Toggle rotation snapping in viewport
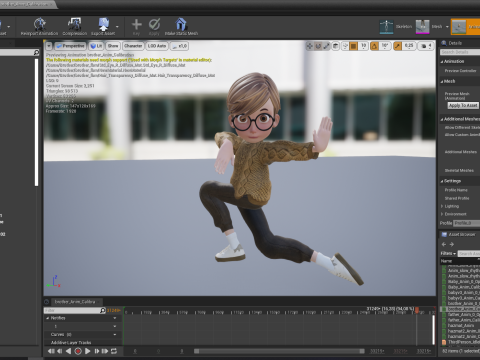The width and height of the screenshot is (480, 360). [374, 46]
